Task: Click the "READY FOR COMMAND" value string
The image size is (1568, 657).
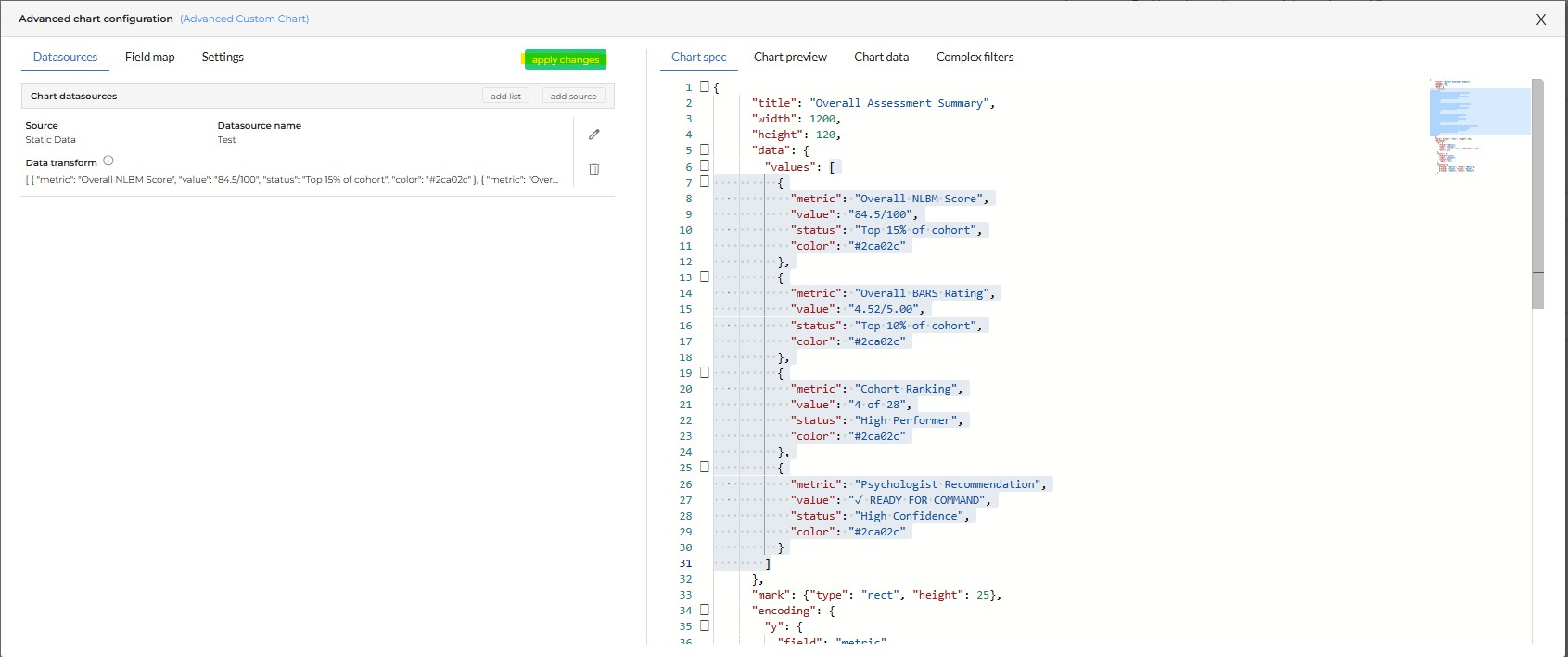Action: pos(916,500)
